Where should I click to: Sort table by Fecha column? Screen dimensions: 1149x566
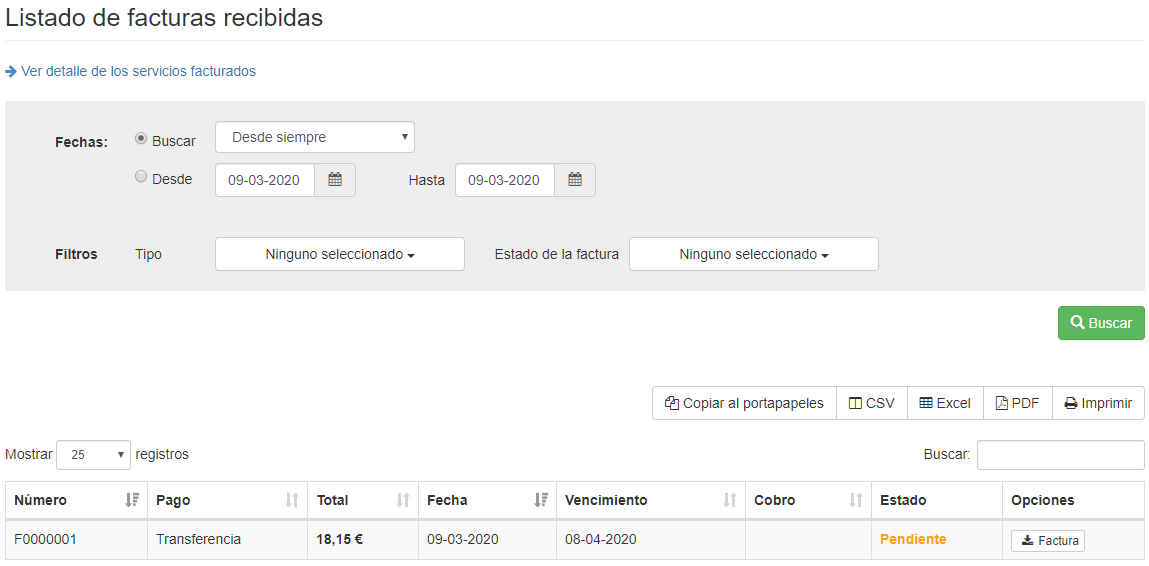point(486,500)
